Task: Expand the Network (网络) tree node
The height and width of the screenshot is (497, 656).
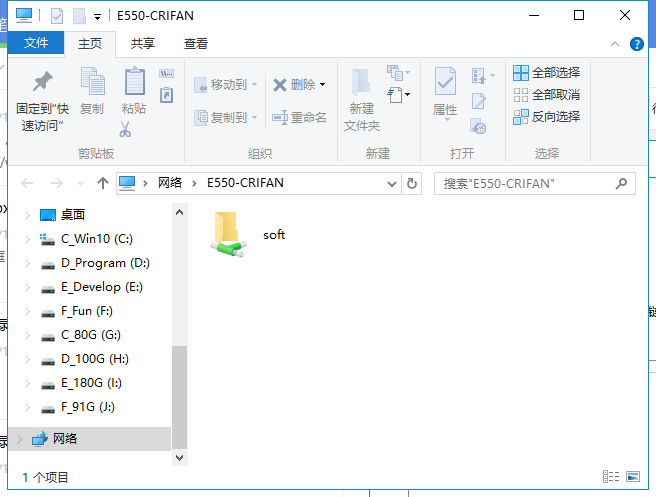Action: click(x=19, y=439)
